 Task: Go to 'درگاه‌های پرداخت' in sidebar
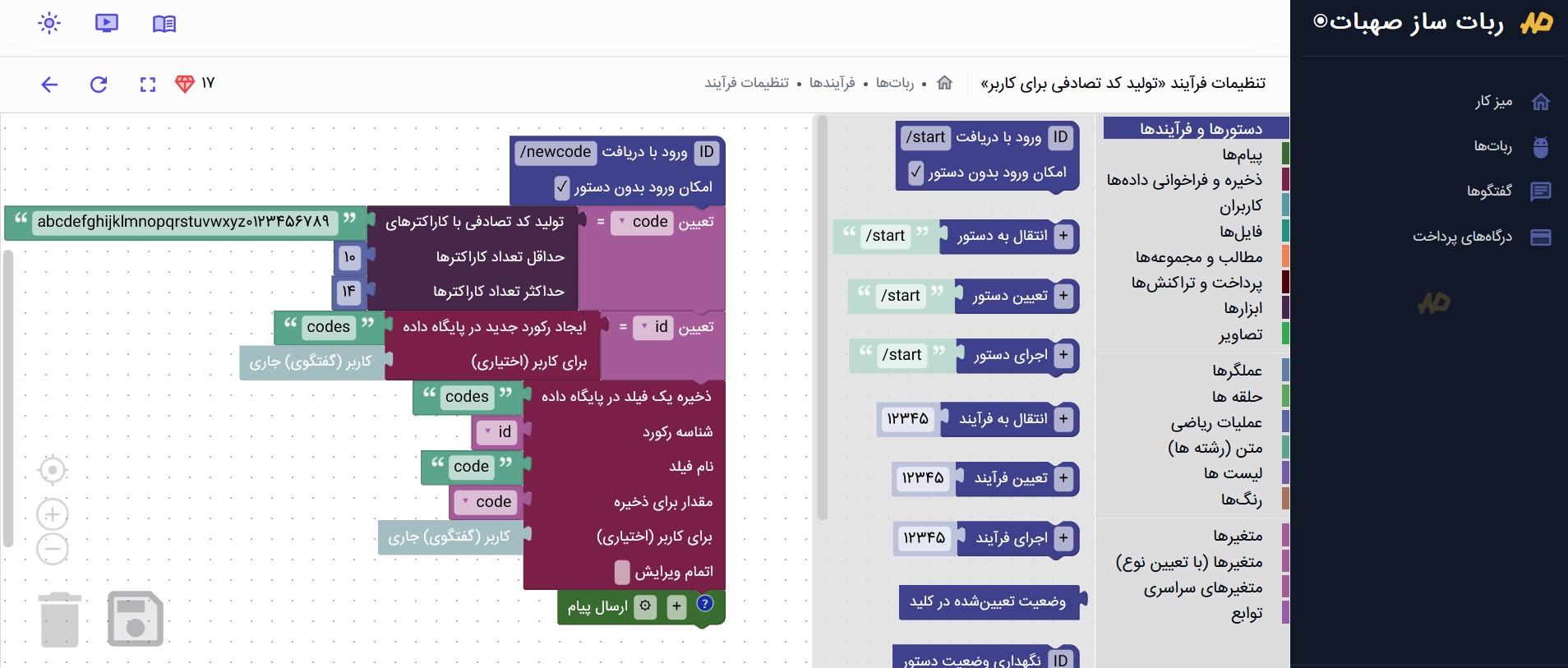(1462, 237)
